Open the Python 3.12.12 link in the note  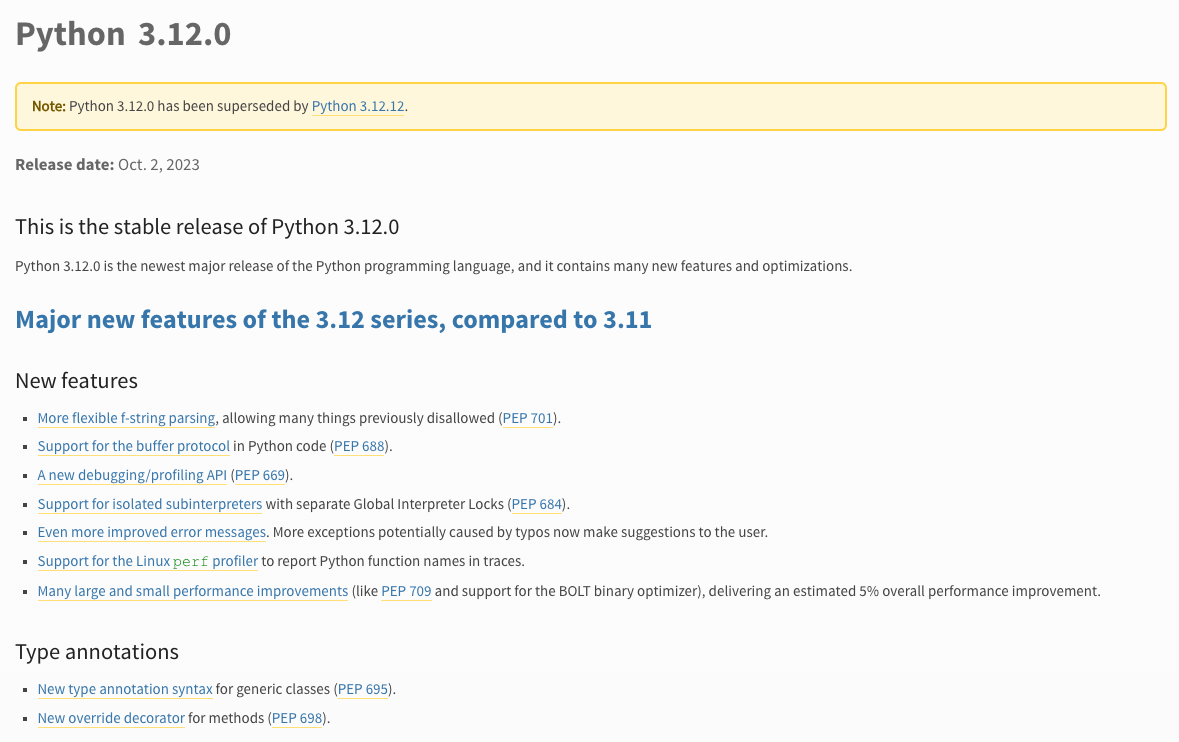pyautogui.click(x=358, y=106)
